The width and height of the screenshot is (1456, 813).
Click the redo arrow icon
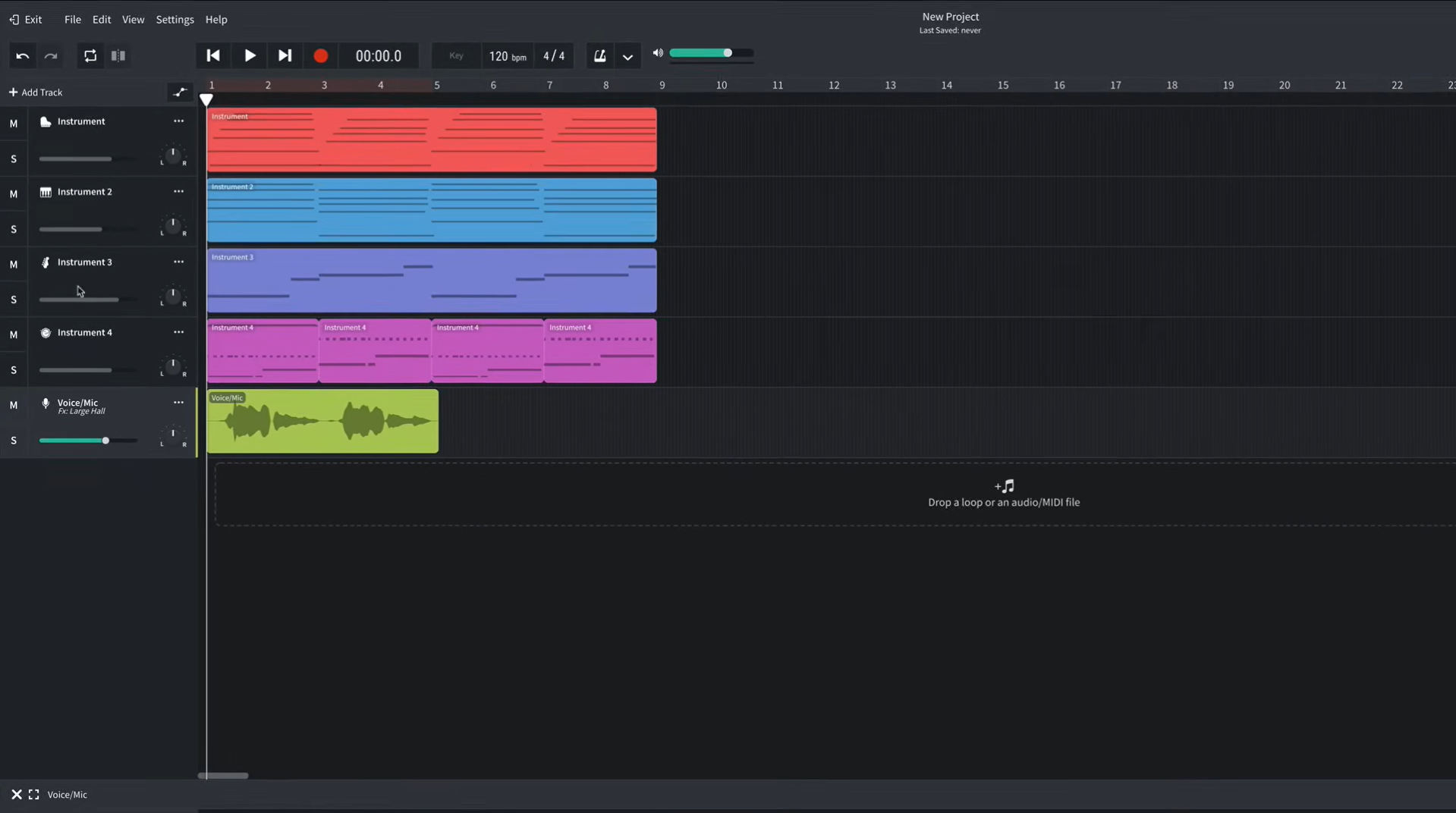[50, 55]
